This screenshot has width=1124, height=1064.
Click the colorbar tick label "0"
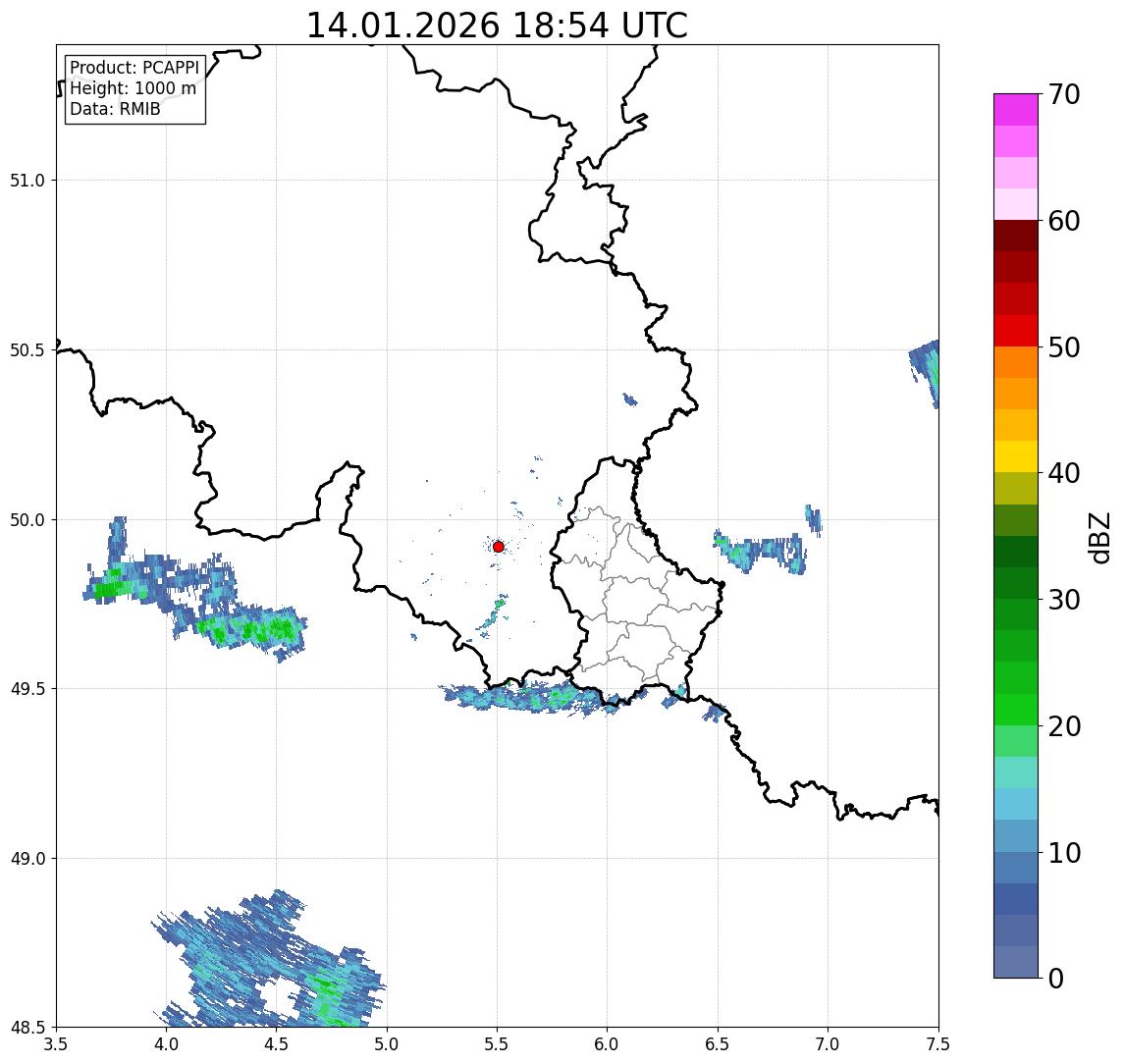pos(1056,978)
